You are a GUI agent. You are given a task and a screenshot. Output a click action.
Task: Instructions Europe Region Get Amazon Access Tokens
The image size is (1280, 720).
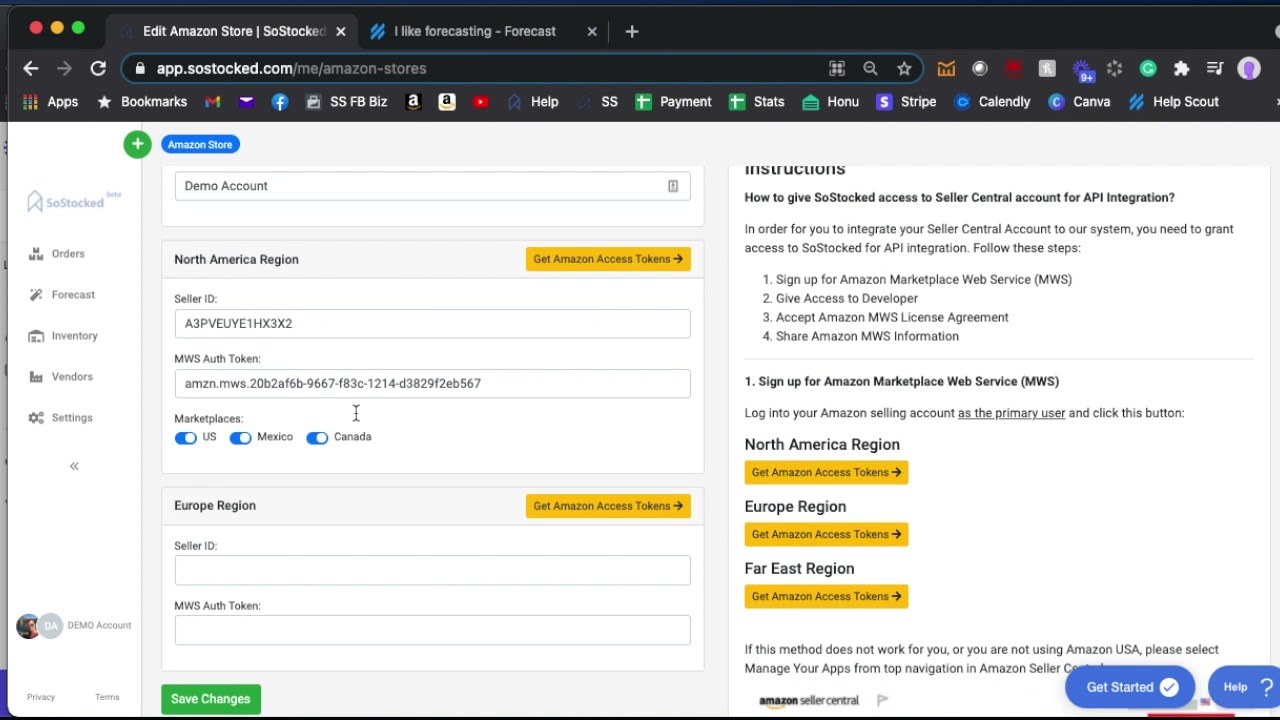point(826,534)
